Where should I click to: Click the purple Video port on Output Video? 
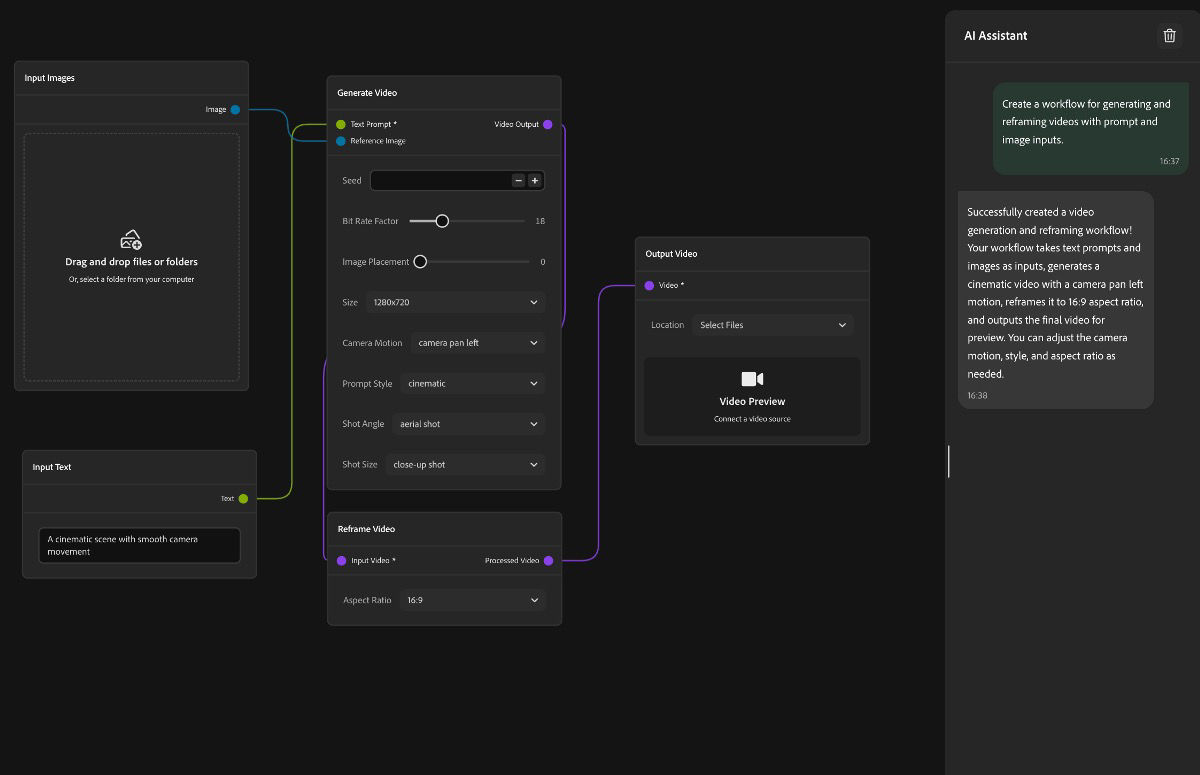pos(648,285)
